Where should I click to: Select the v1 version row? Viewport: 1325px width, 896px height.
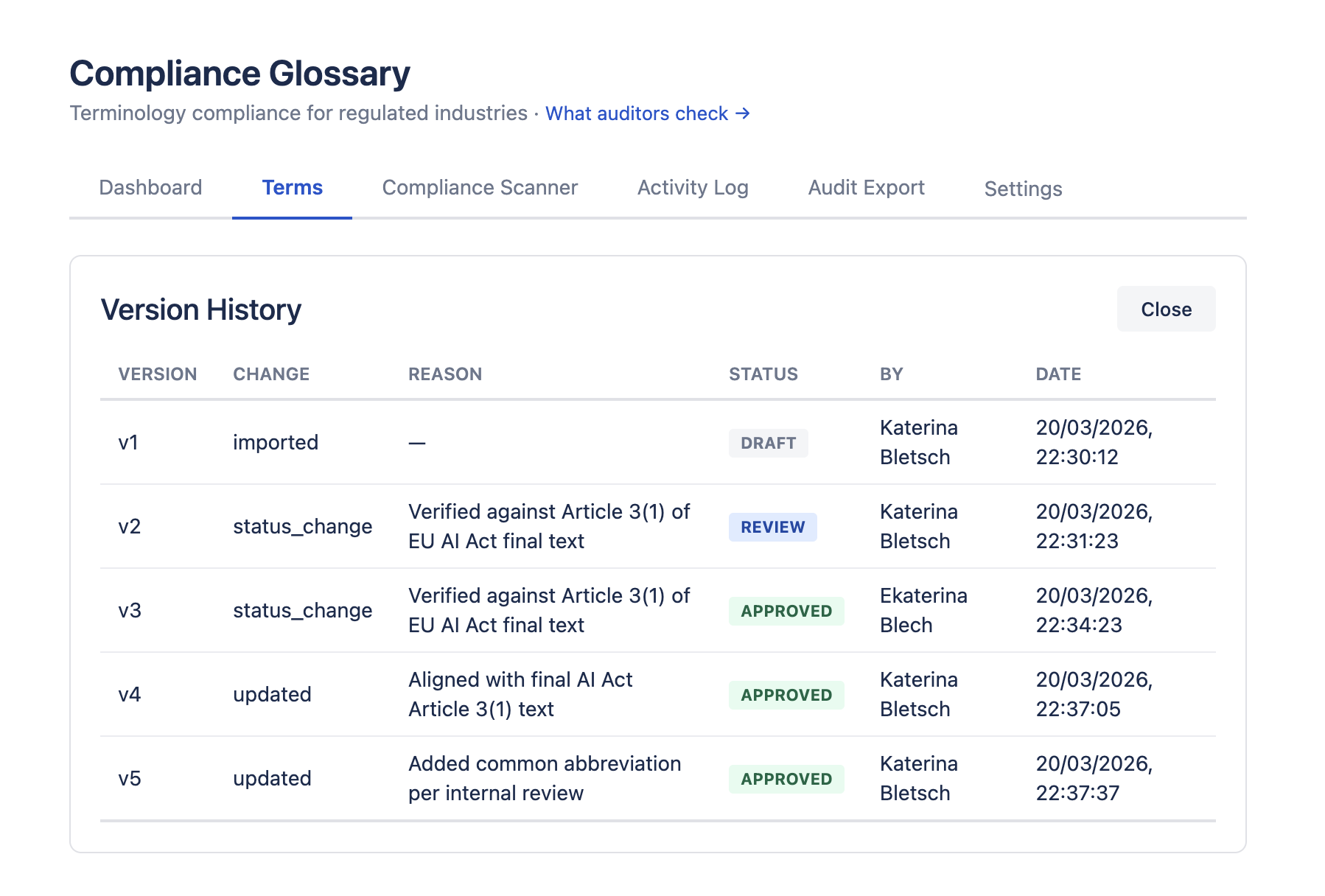(x=129, y=443)
